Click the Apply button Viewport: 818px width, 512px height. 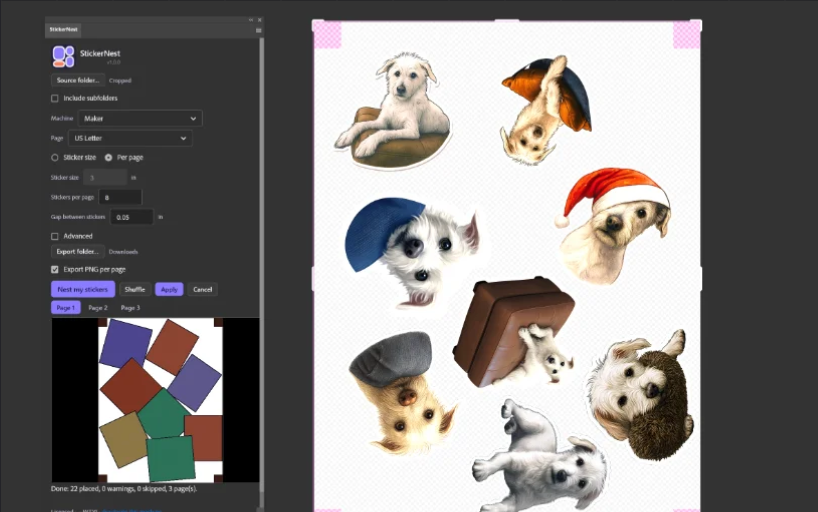click(169, 289)
